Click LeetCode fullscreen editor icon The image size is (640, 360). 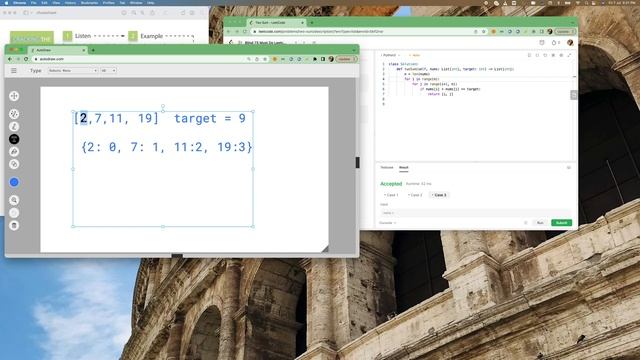[569, 55]
